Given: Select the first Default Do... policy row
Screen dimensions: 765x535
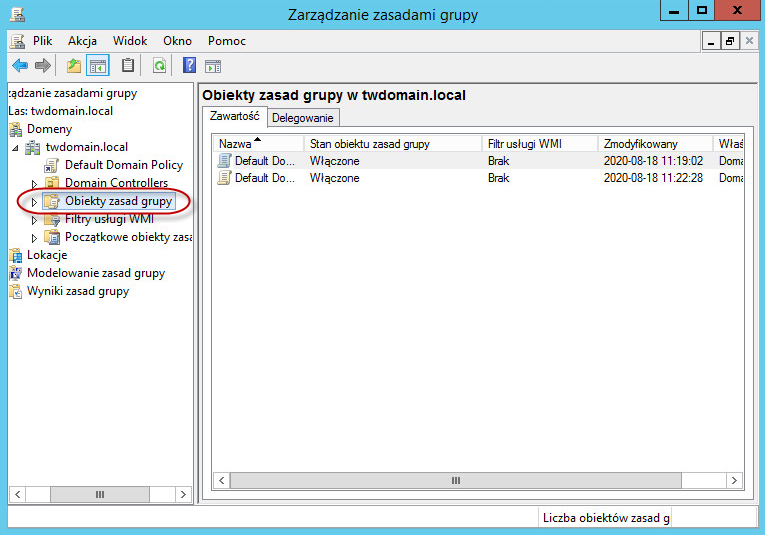Looking at the screenshot, I should click(x=264, y=161).
